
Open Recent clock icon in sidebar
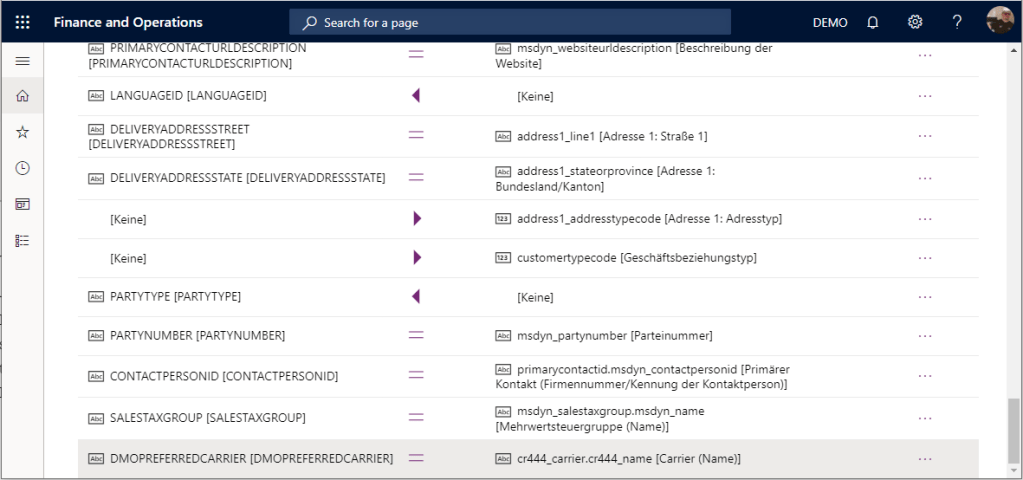click(x=22, y=168)
